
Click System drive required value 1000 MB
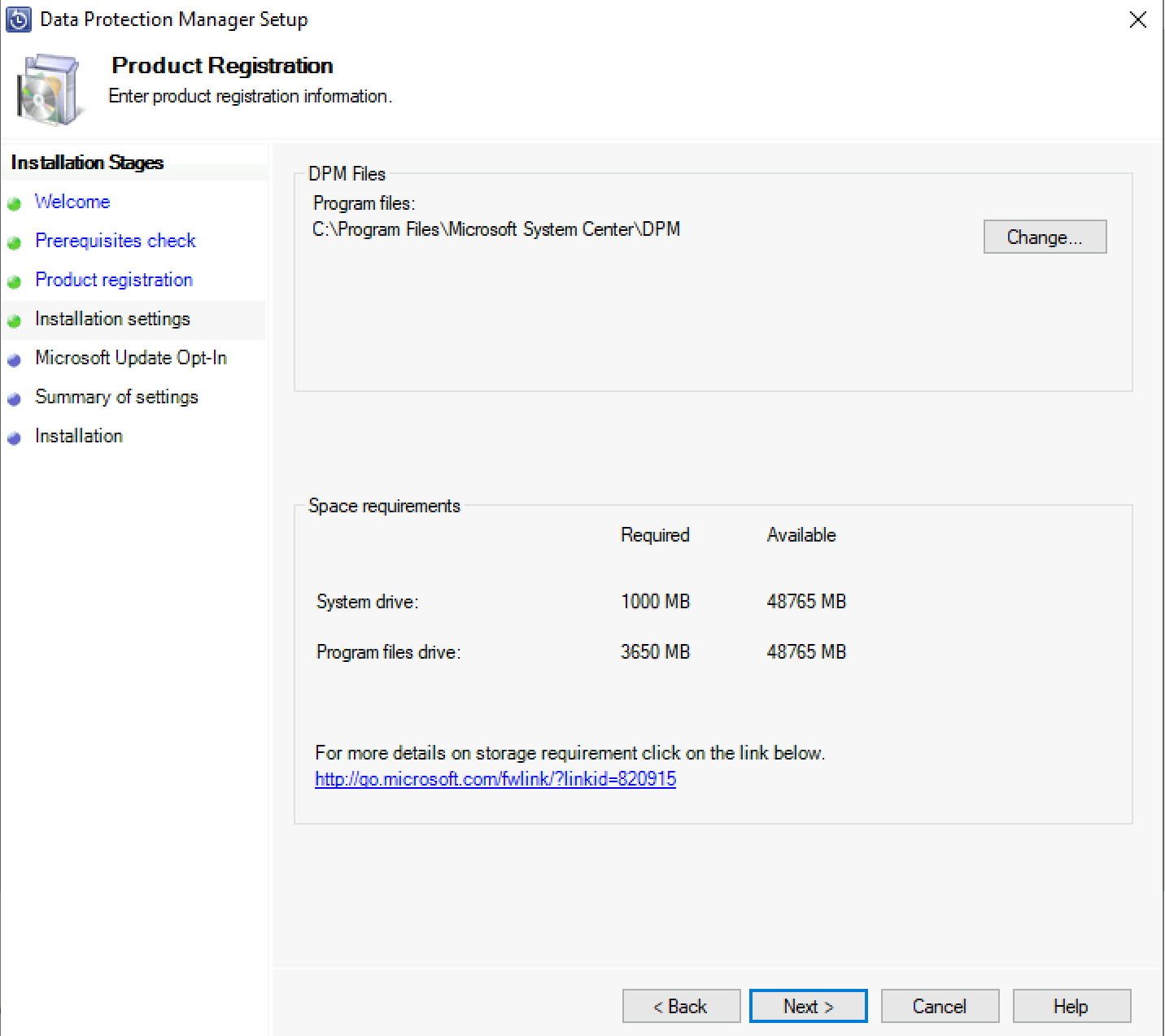(655, 602)
